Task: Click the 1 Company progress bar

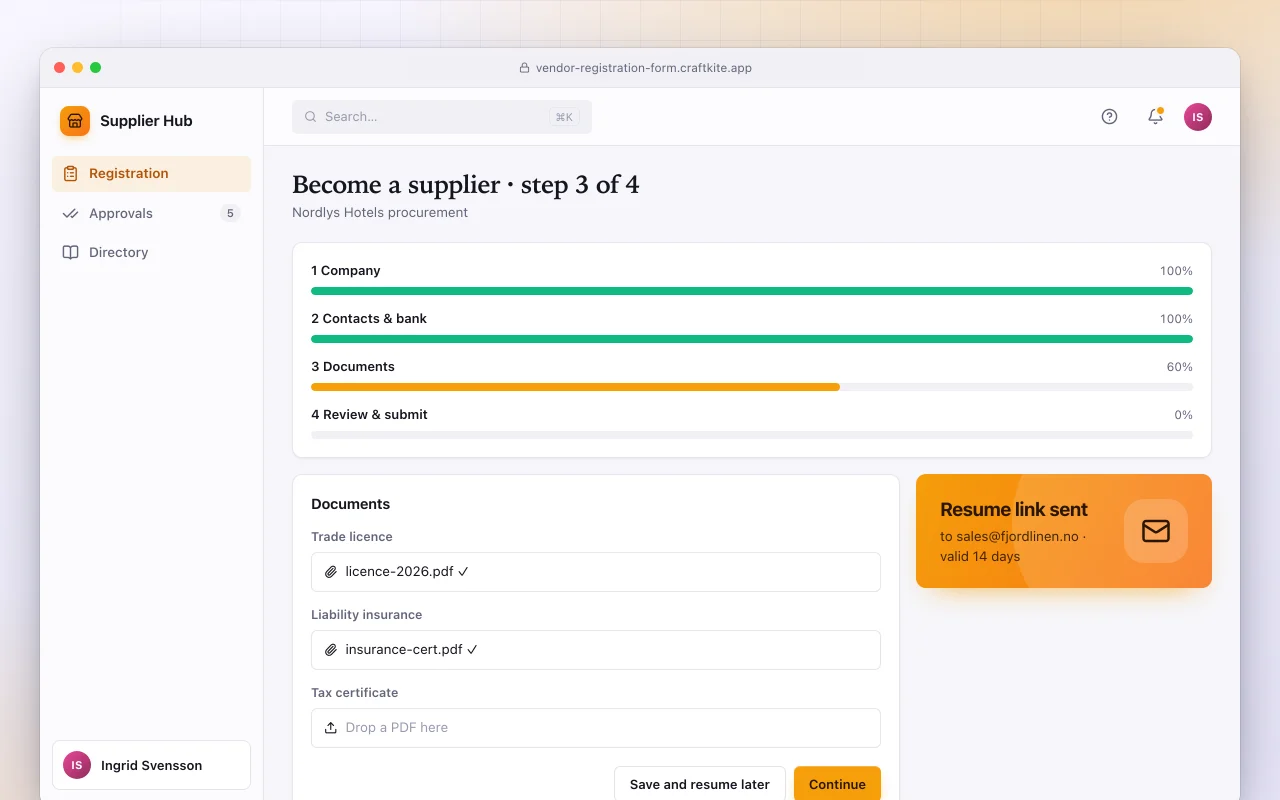Action: [752, 291]
